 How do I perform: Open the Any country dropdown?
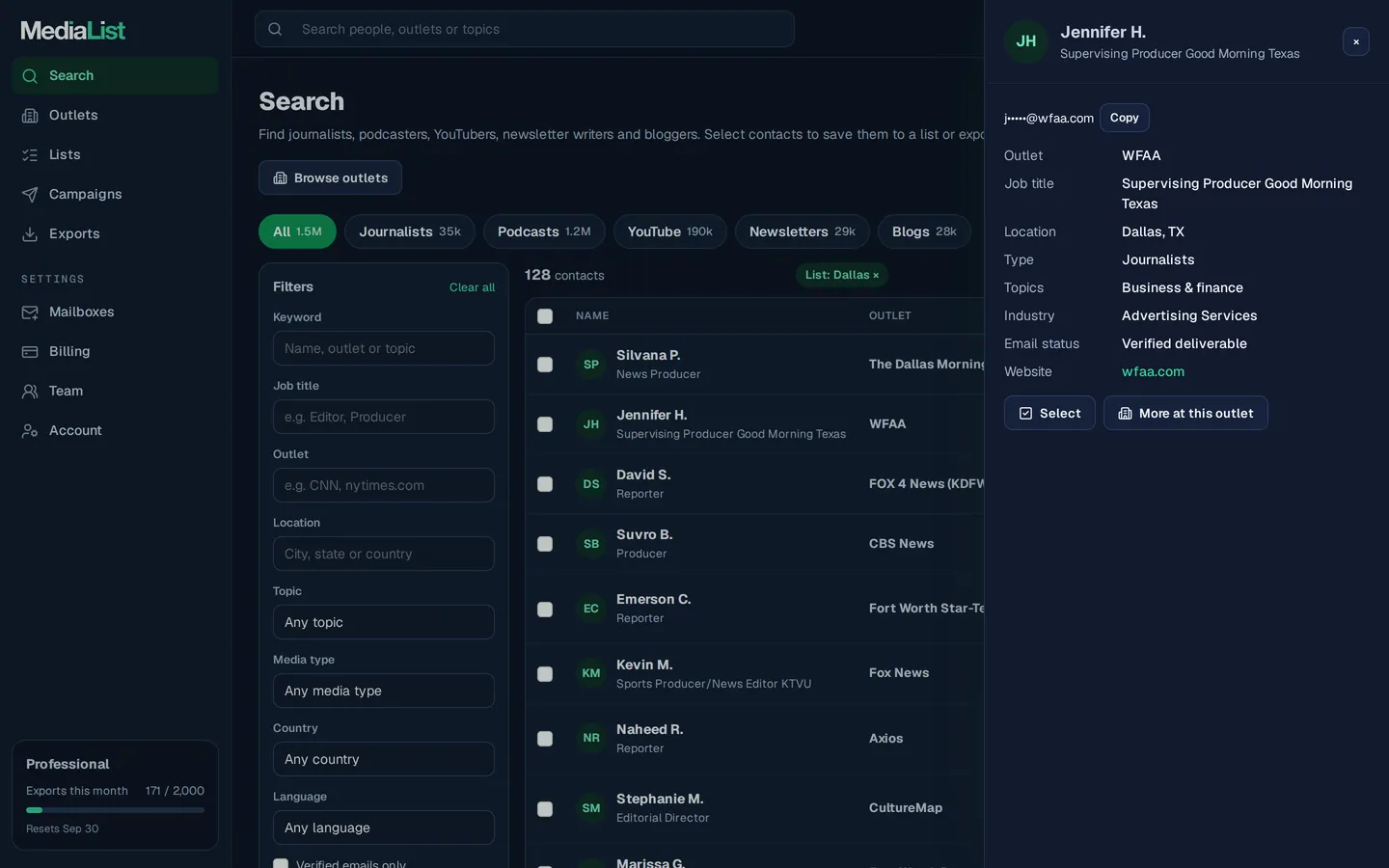point(384,759)
